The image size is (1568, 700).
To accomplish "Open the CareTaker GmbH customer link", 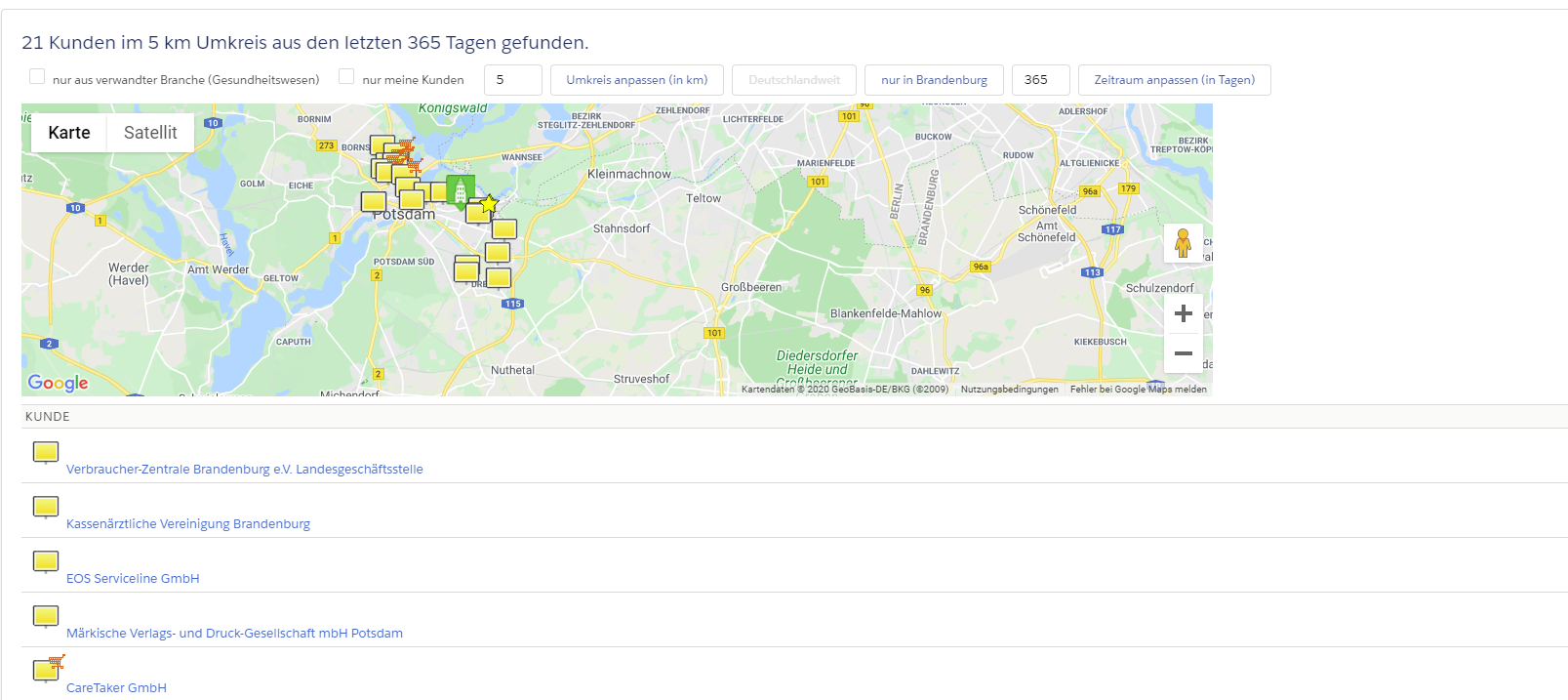I will click(116, 688).
